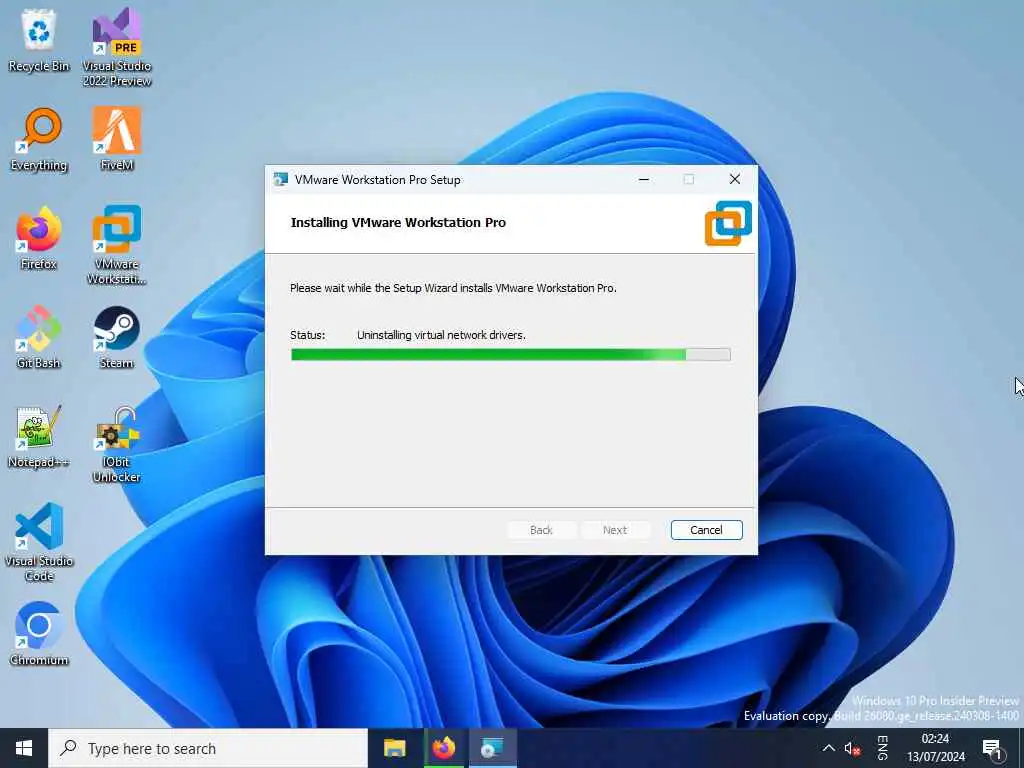Open the taskbar clock showing 02:24
1024x768 pixels.
tap(935, 748)
